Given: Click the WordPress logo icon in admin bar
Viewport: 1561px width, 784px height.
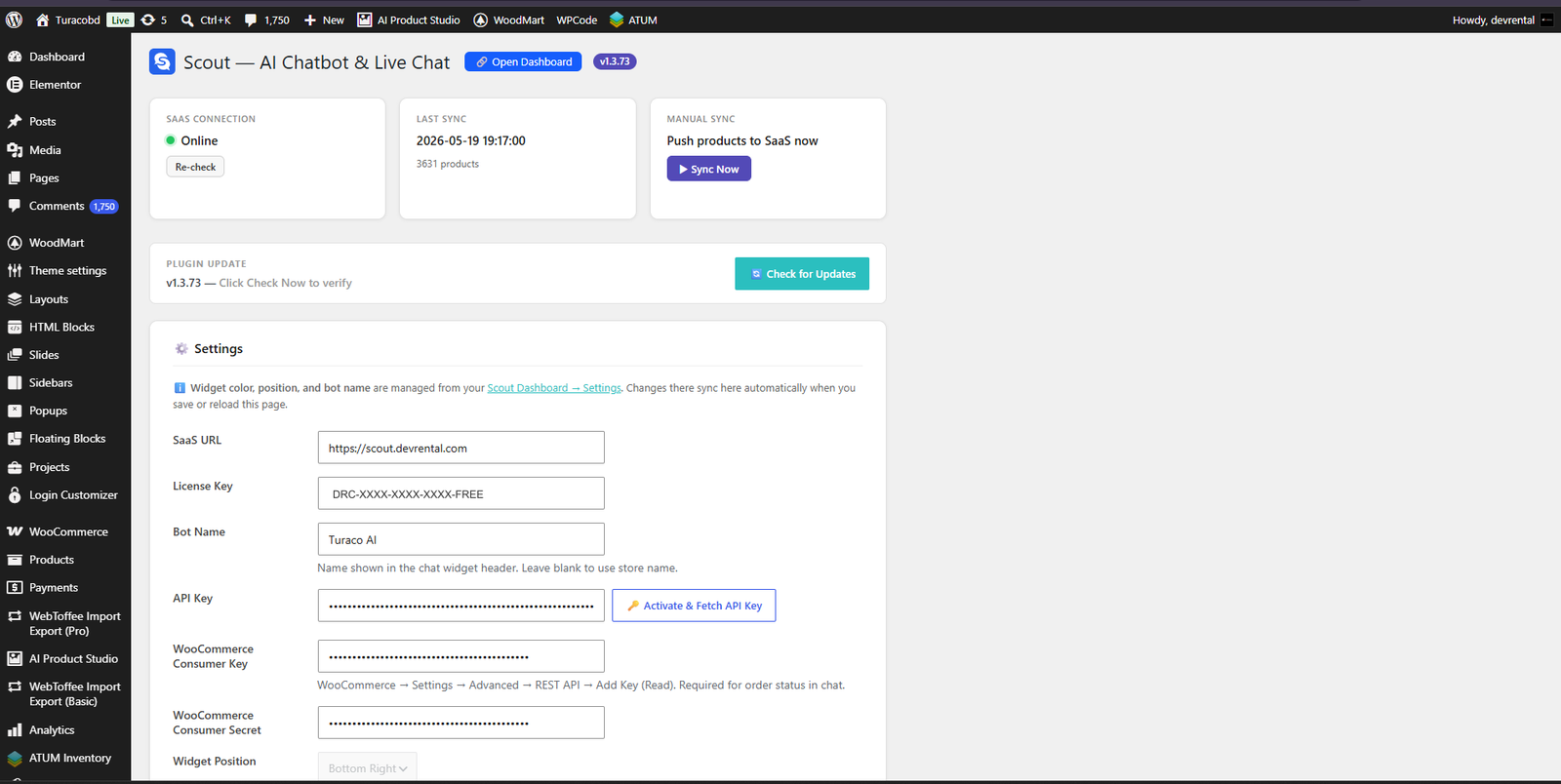Looking at the screenshot, I should pyautogui.click(x=15, y=20).
